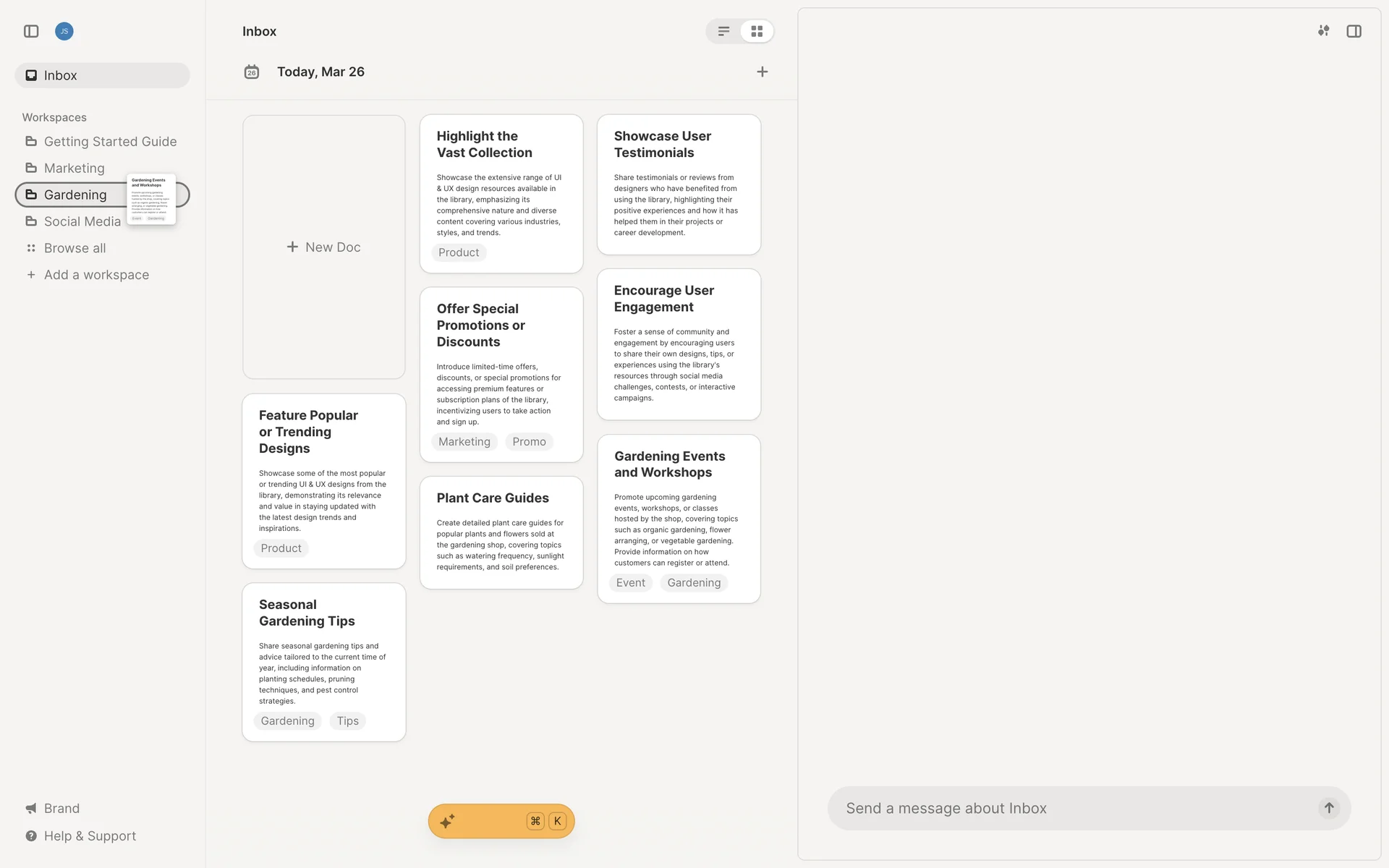The height and width of the screenshot is (868, 1389).
Task: Open the AI sparkle settings icon
Action: 1323,31
